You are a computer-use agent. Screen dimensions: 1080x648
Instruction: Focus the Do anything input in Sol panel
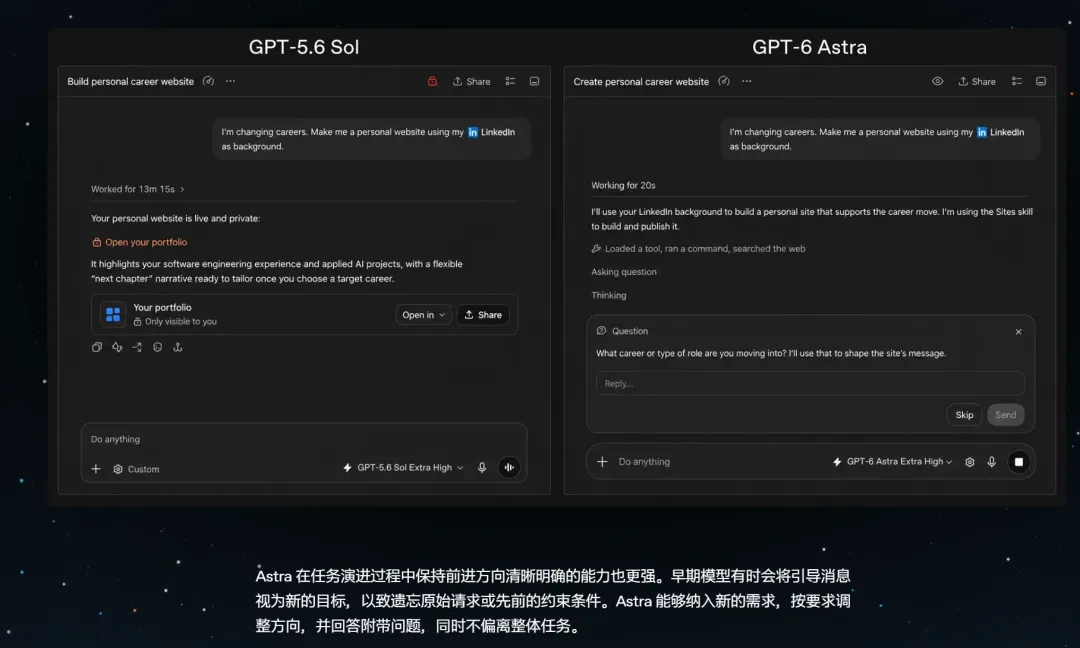pyautogui.click(x=303, y=439)
